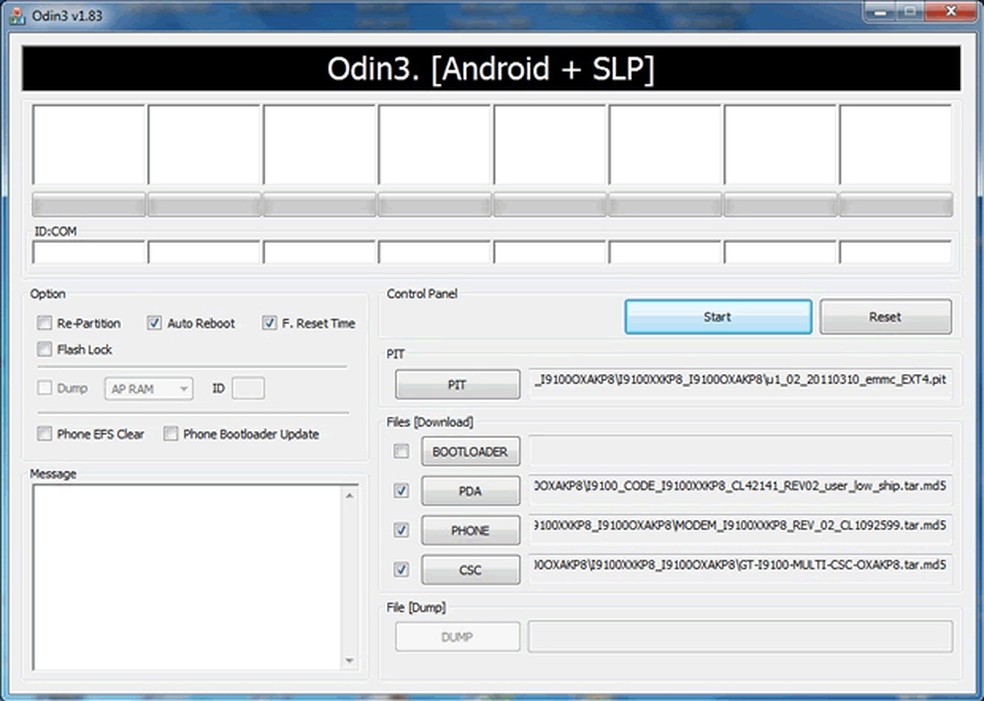Click the PDA file button
Viewport: 984px width, 701px height.
pos(470,490)
